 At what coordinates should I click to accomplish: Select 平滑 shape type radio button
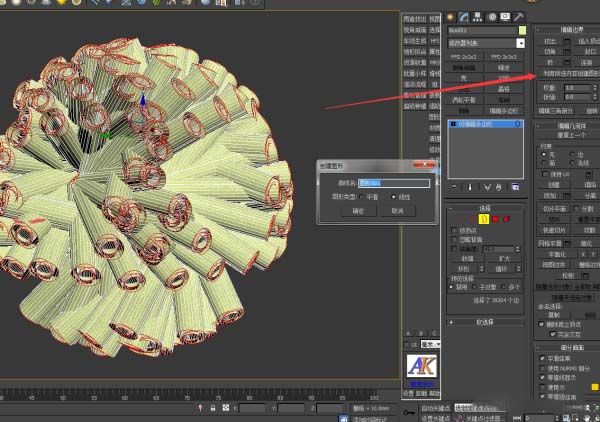coord(361,197)
